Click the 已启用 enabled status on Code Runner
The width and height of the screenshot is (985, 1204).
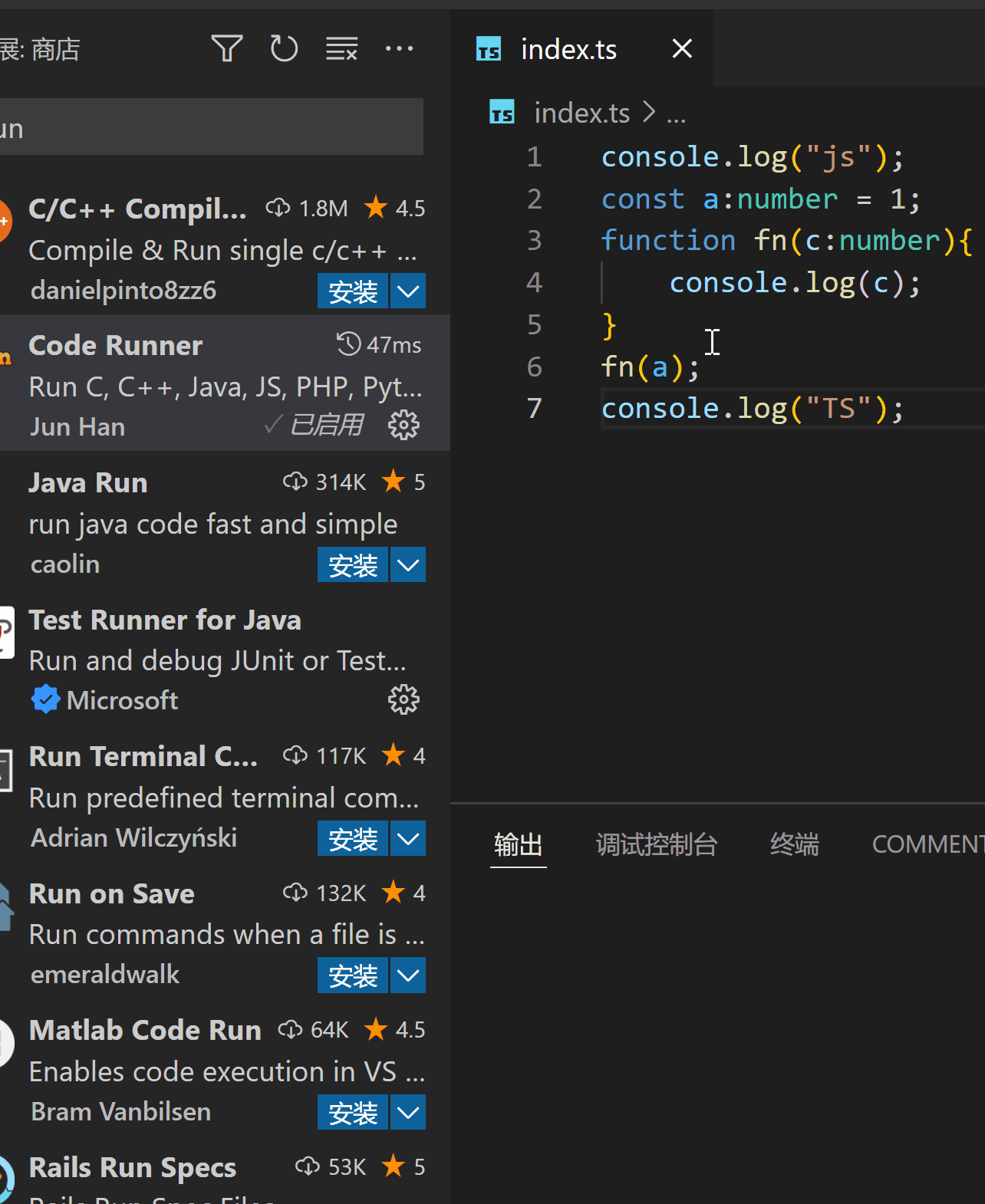click(315, 425)
